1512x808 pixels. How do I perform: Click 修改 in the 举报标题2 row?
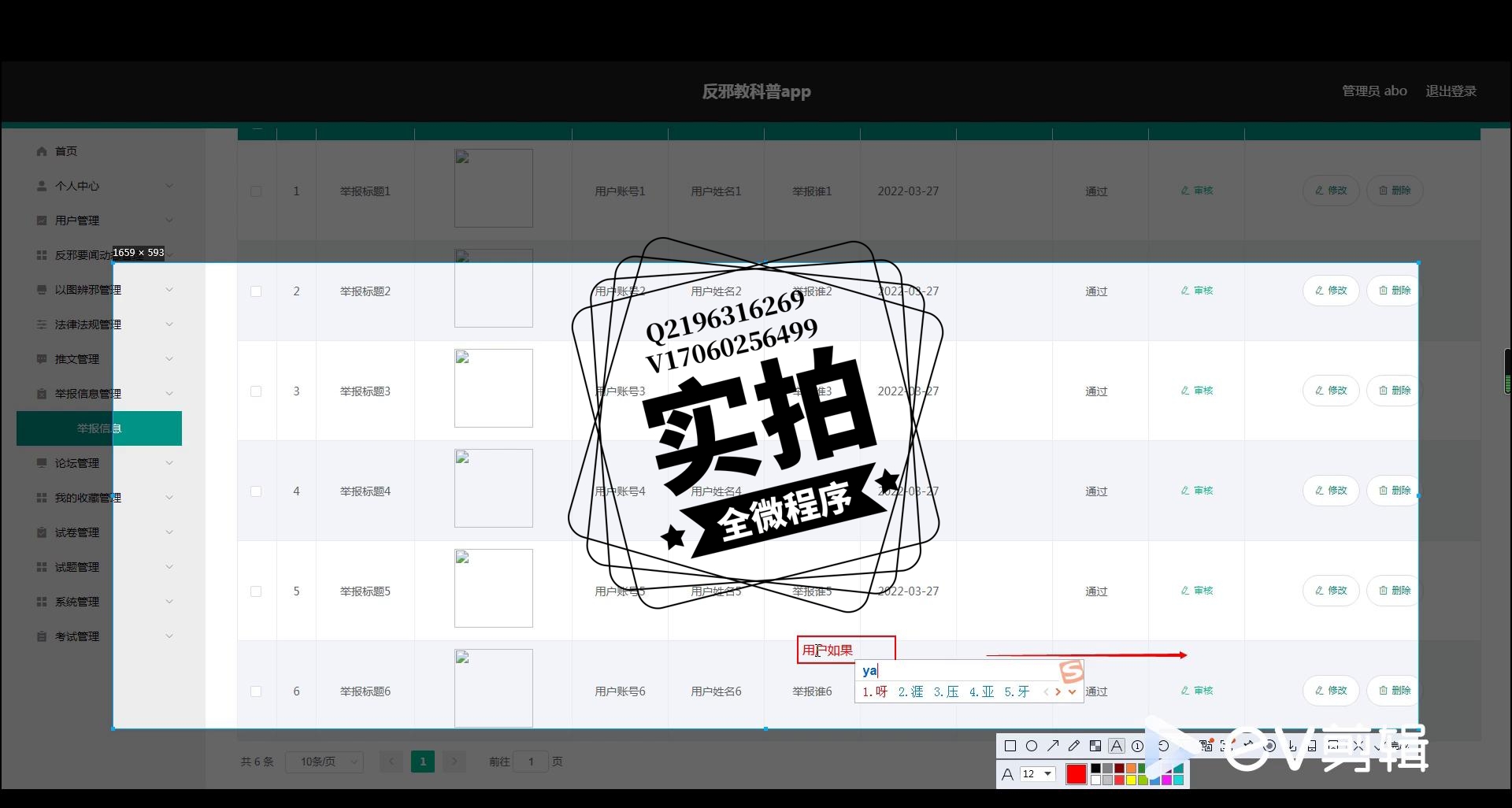1331,291
